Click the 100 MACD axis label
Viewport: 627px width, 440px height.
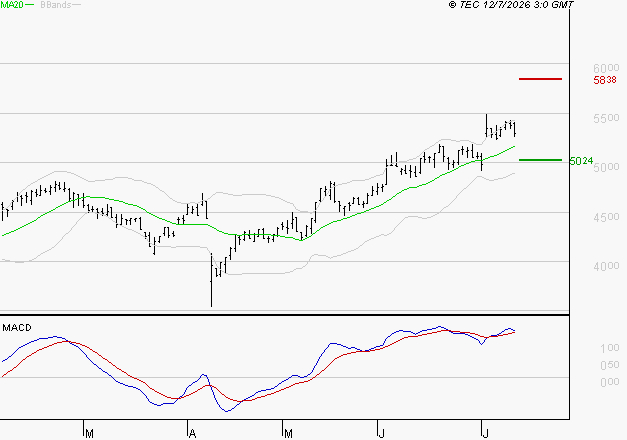point(610,348)
